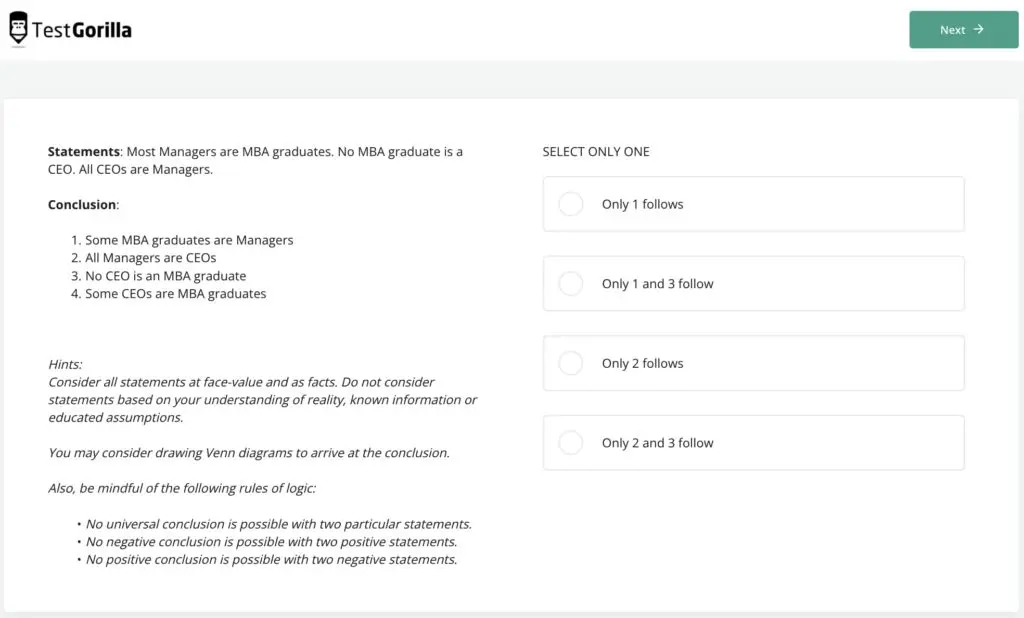This screenshot has height=618, width=1024.
Task: Click the bold "Statements" label
Action: click(x=83, y=151)
